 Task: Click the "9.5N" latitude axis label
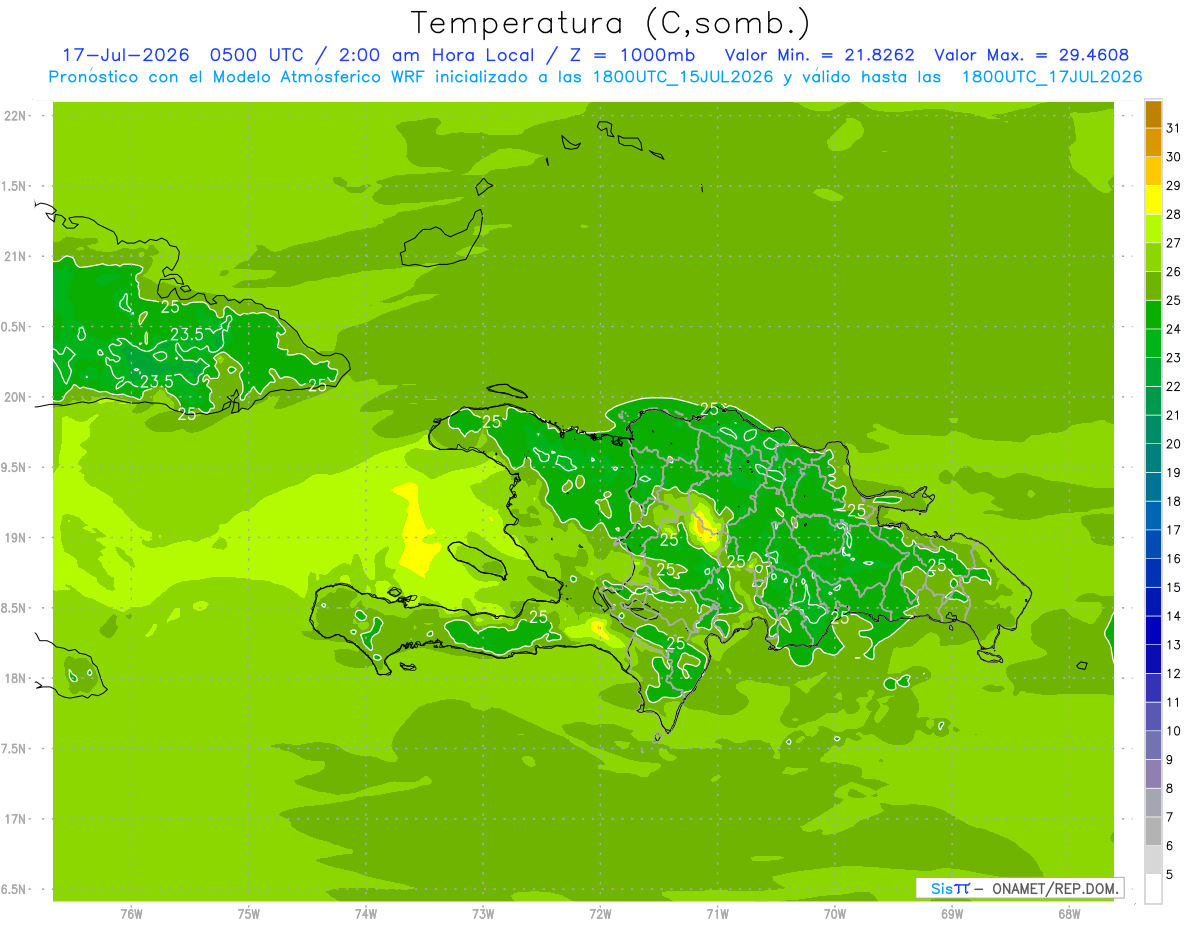(15, 467)
